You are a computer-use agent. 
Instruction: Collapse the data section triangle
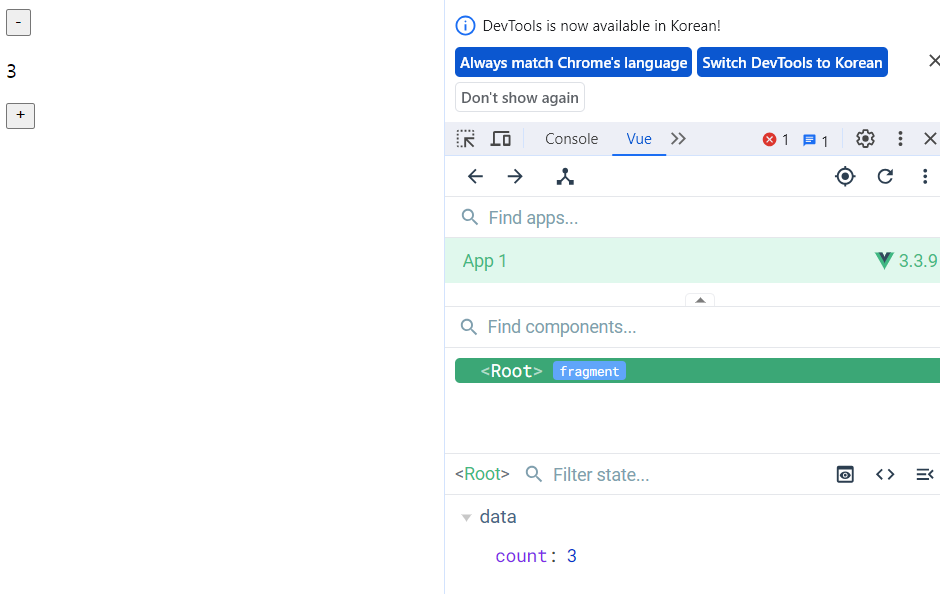click(466, 517)
